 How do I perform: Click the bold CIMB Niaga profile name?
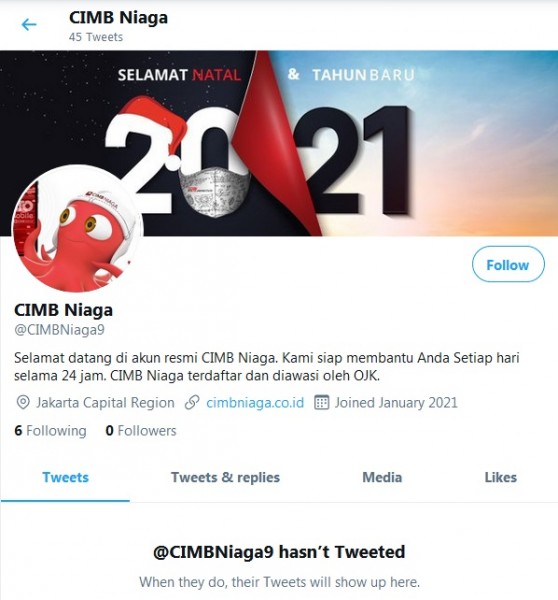(x=64, y=310)
